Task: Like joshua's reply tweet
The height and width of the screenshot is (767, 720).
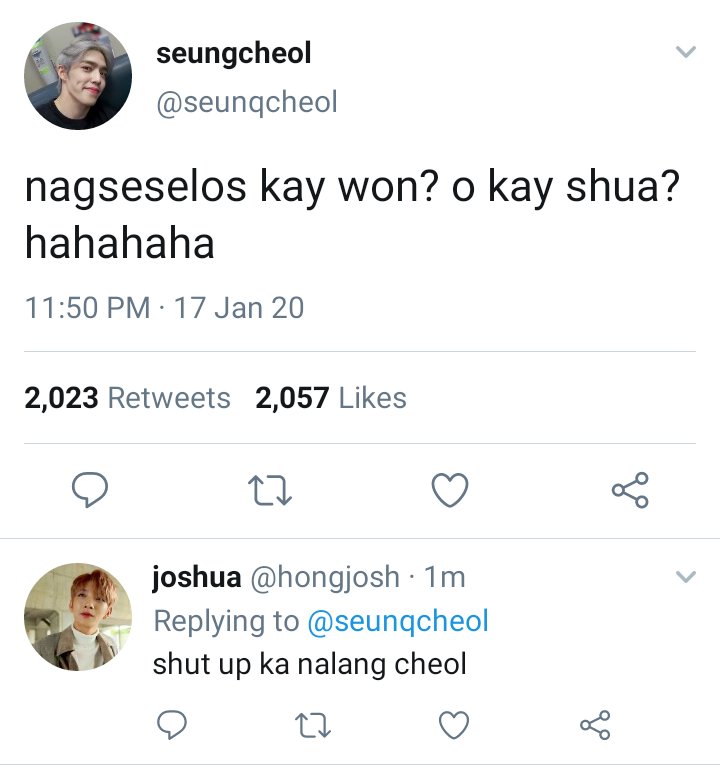Action: tap(454, 725)
